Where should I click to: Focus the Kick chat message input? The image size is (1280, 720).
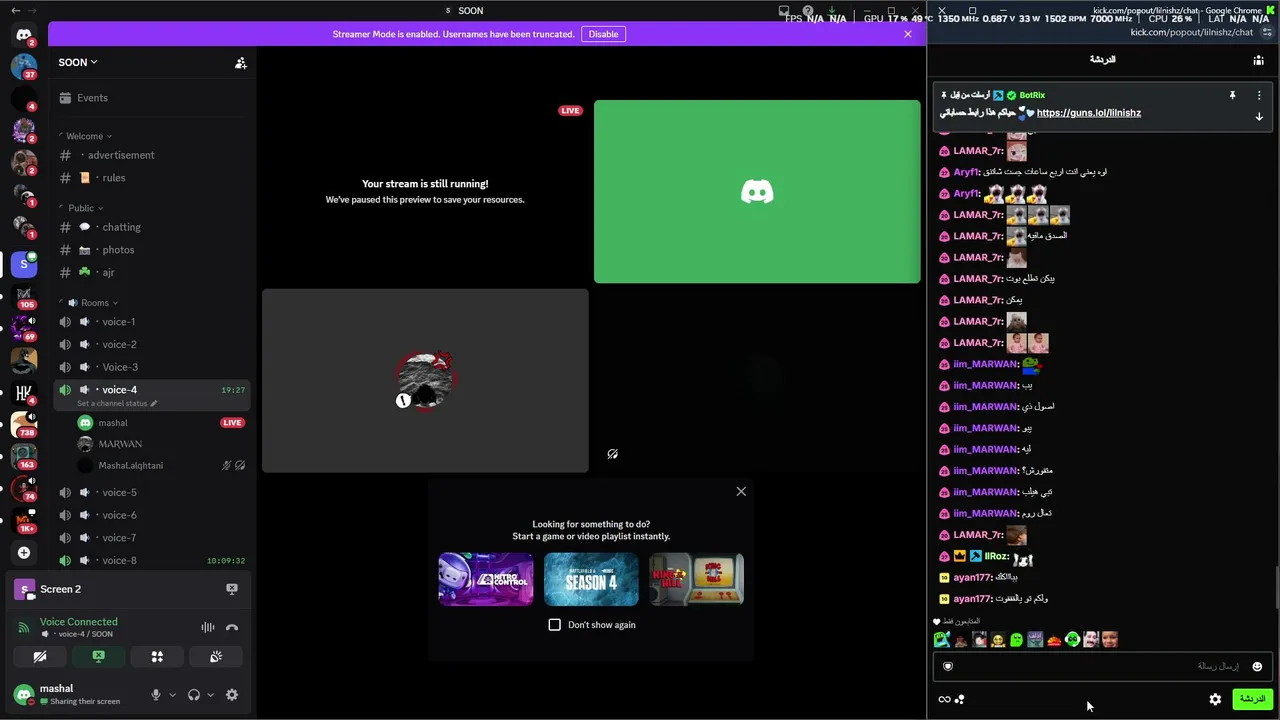pos(1102,667)
